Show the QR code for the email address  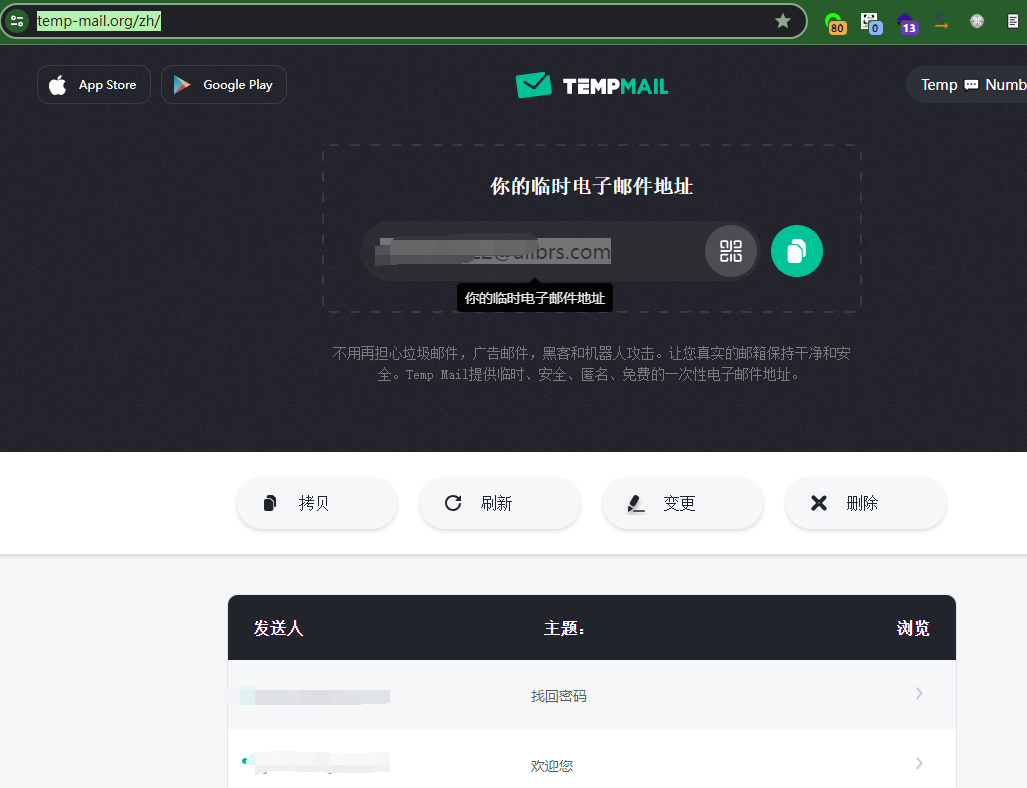tap(731, 251)
